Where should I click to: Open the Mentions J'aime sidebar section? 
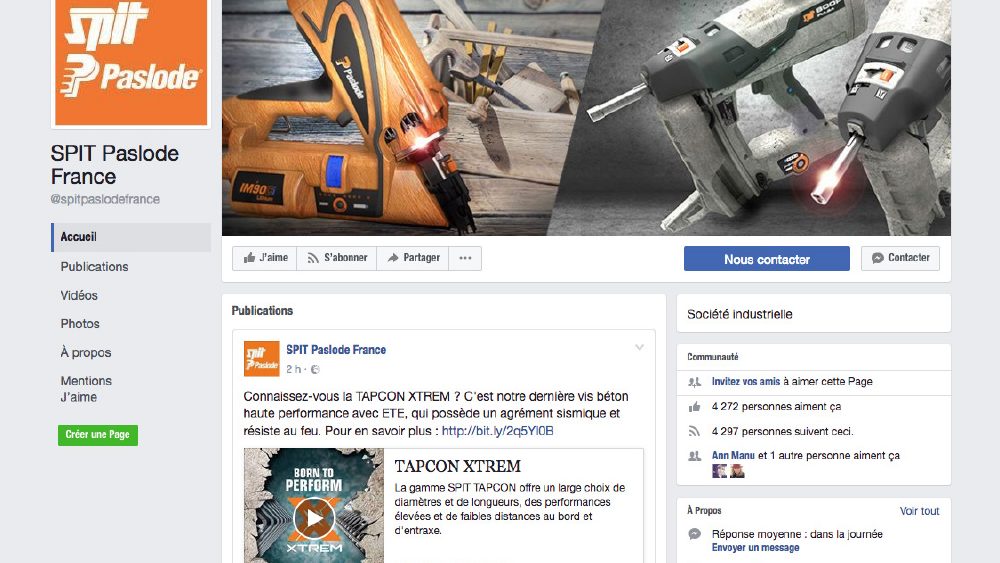86,388
